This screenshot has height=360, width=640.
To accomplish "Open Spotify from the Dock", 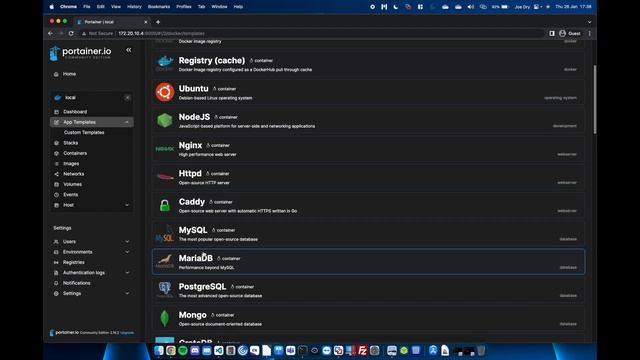I will [x=183, y=351].
